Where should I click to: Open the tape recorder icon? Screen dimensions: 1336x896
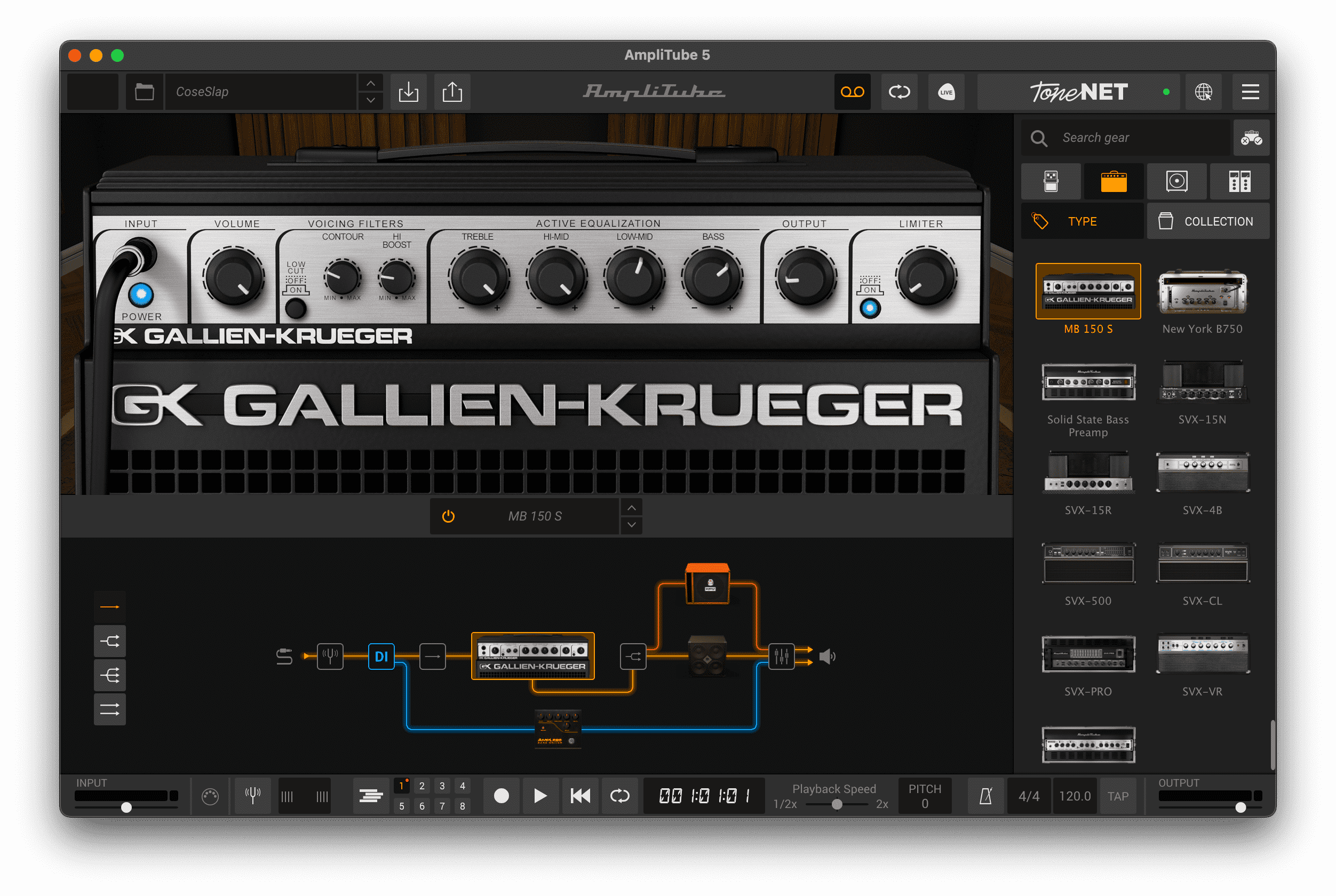tap(852, 91)
